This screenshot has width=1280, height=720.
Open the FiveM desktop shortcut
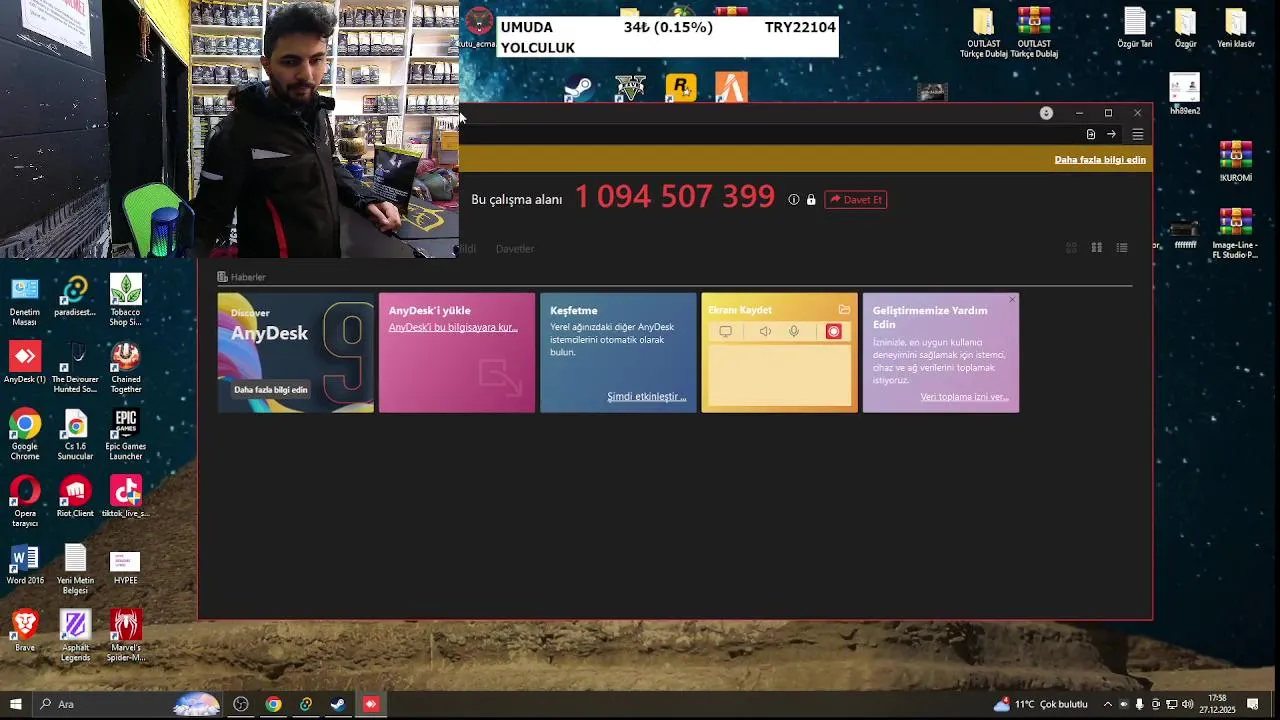(732, 88)
